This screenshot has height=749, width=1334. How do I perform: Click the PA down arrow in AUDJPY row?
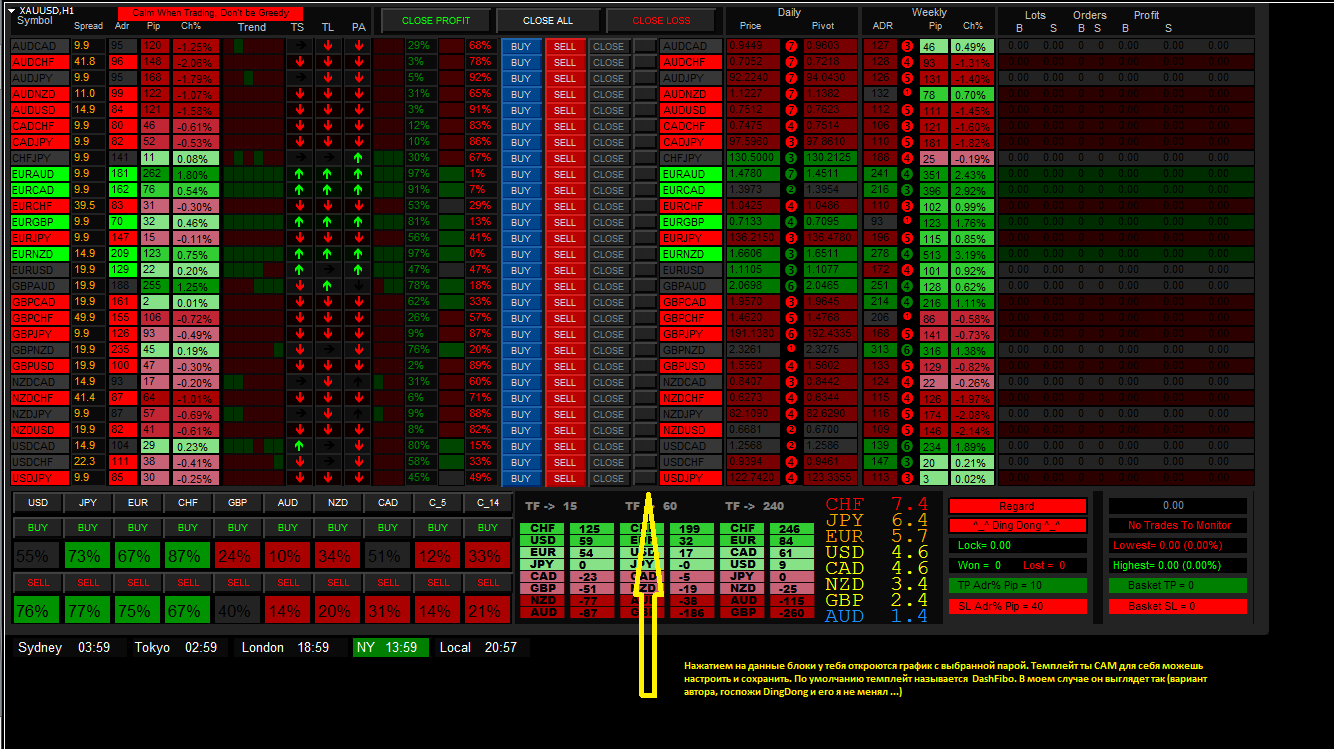pyautogui.click(x=358, y=78)
